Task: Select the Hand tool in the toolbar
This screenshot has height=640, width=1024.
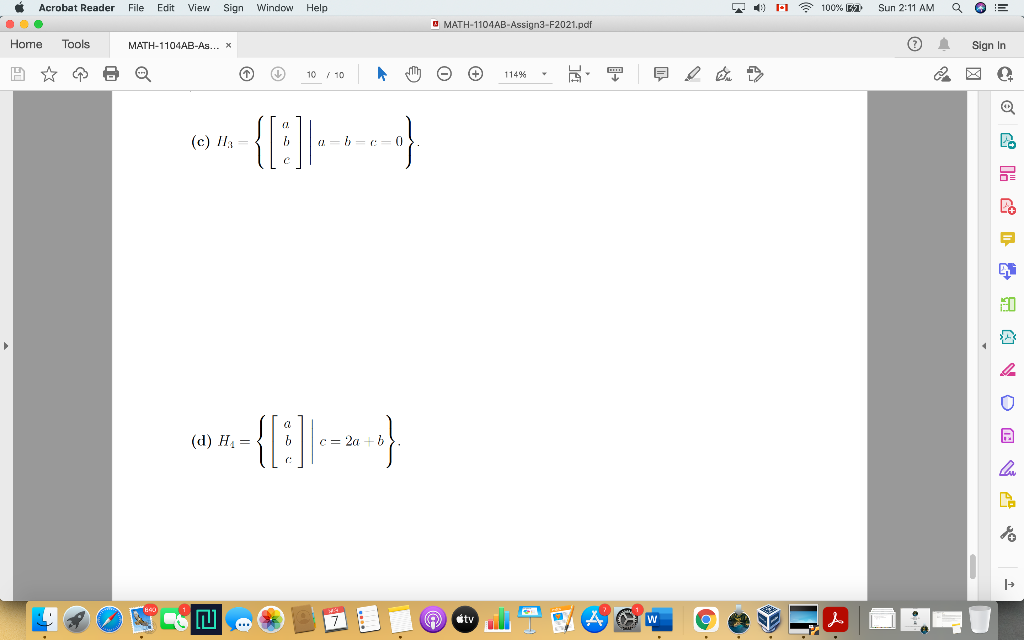Action: click(x=413, y=73)
